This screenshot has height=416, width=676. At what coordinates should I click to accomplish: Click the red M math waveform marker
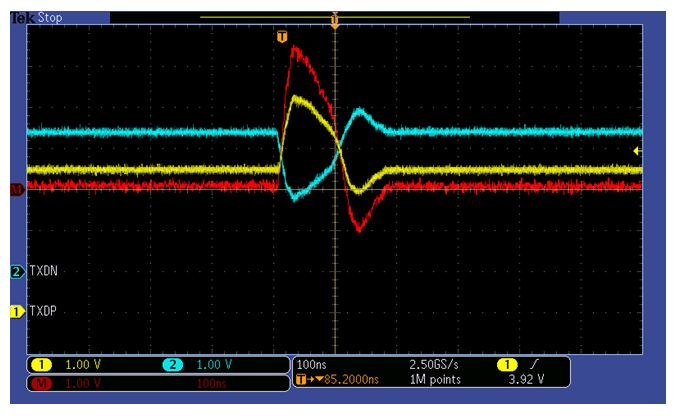[17, 189]
